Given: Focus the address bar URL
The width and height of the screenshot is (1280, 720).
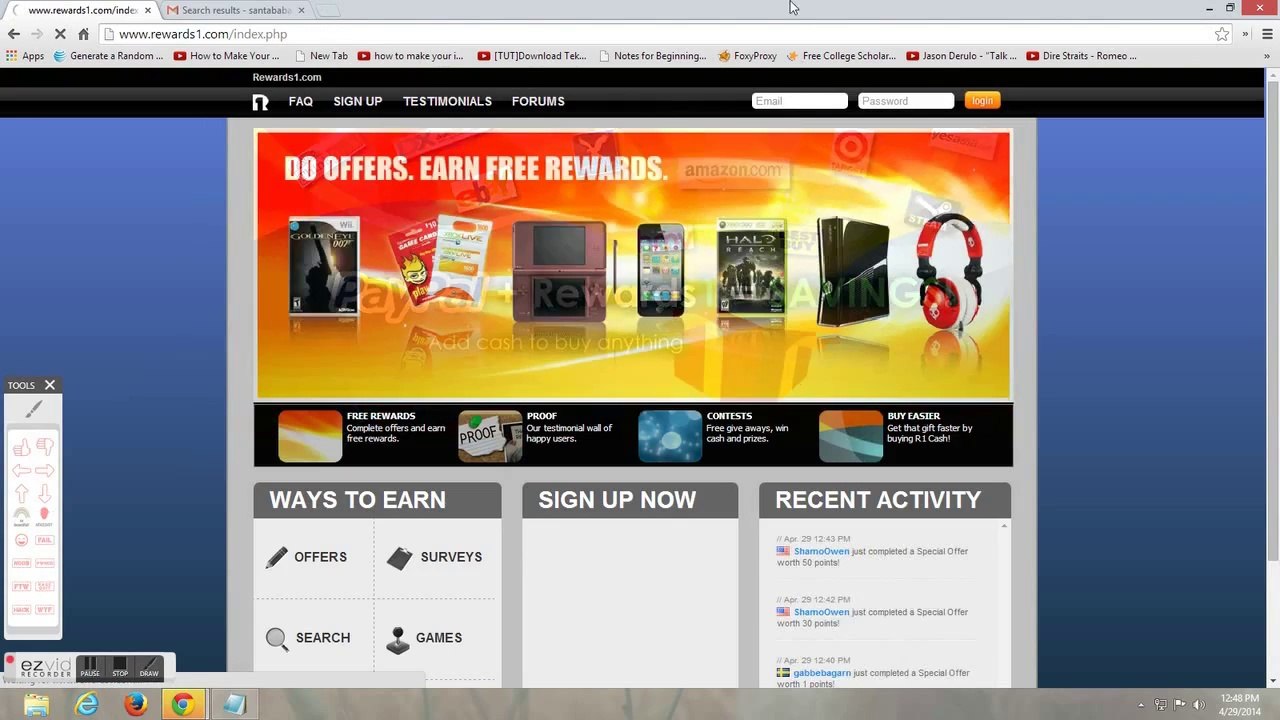Looking at the screenshot, I should coord(203,34).
